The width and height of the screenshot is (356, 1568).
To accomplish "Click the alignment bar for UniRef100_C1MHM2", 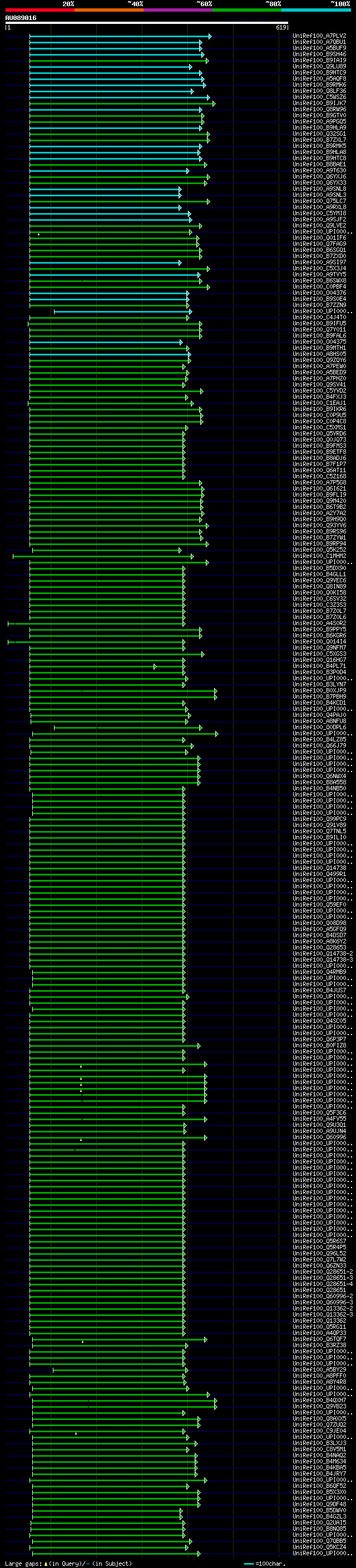I will click(103, 556).
